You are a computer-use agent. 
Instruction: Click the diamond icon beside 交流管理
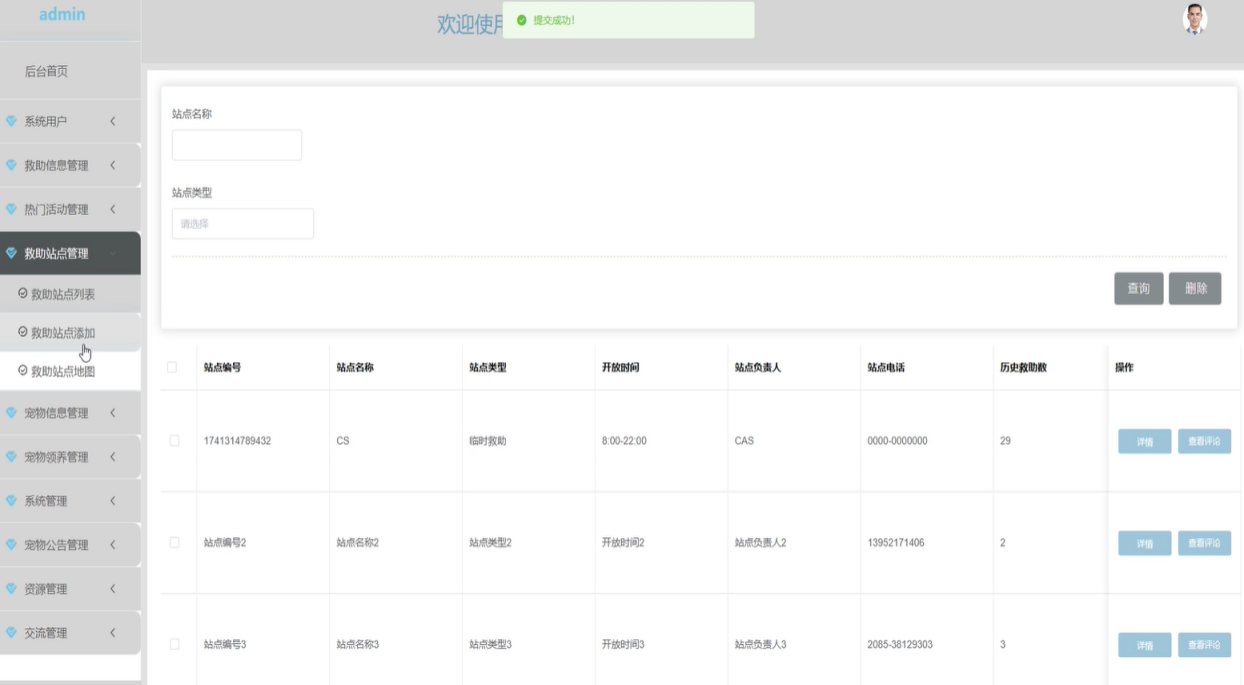pos(11,633)
